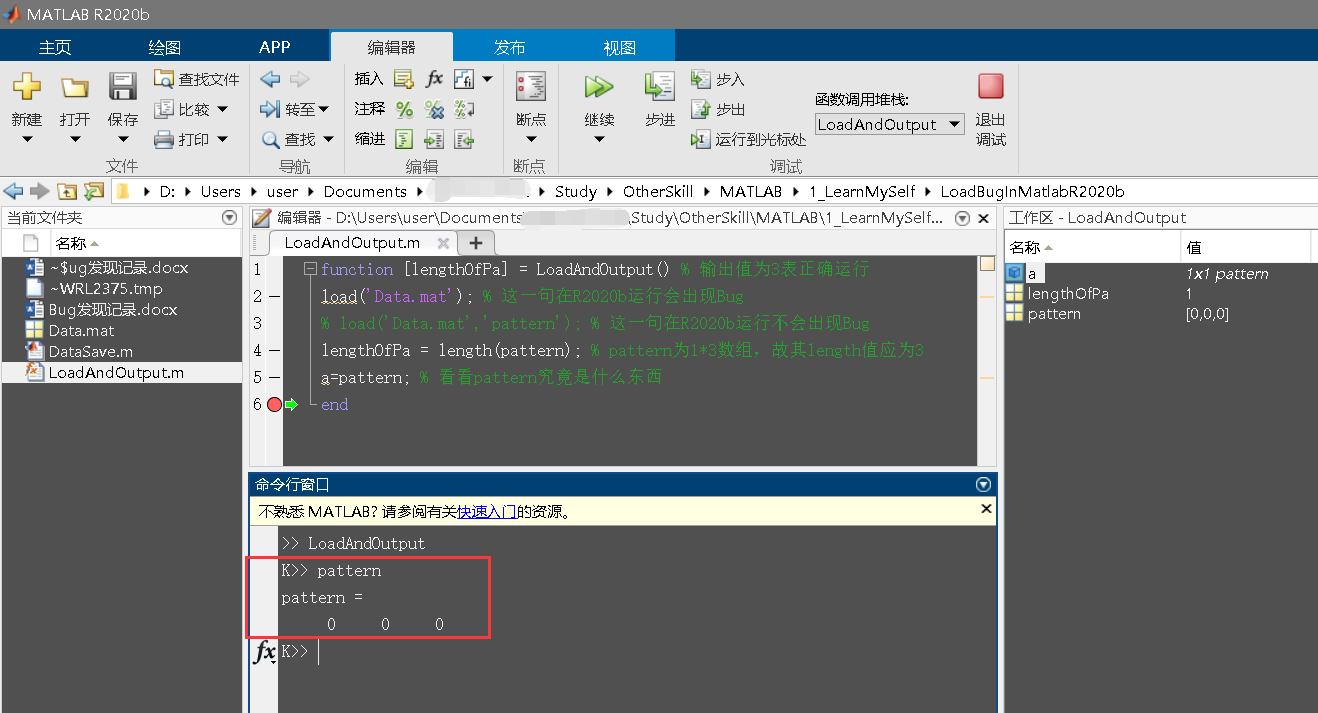Click the Documents path segment
The image size is (1318, 713).
[365, 191]
